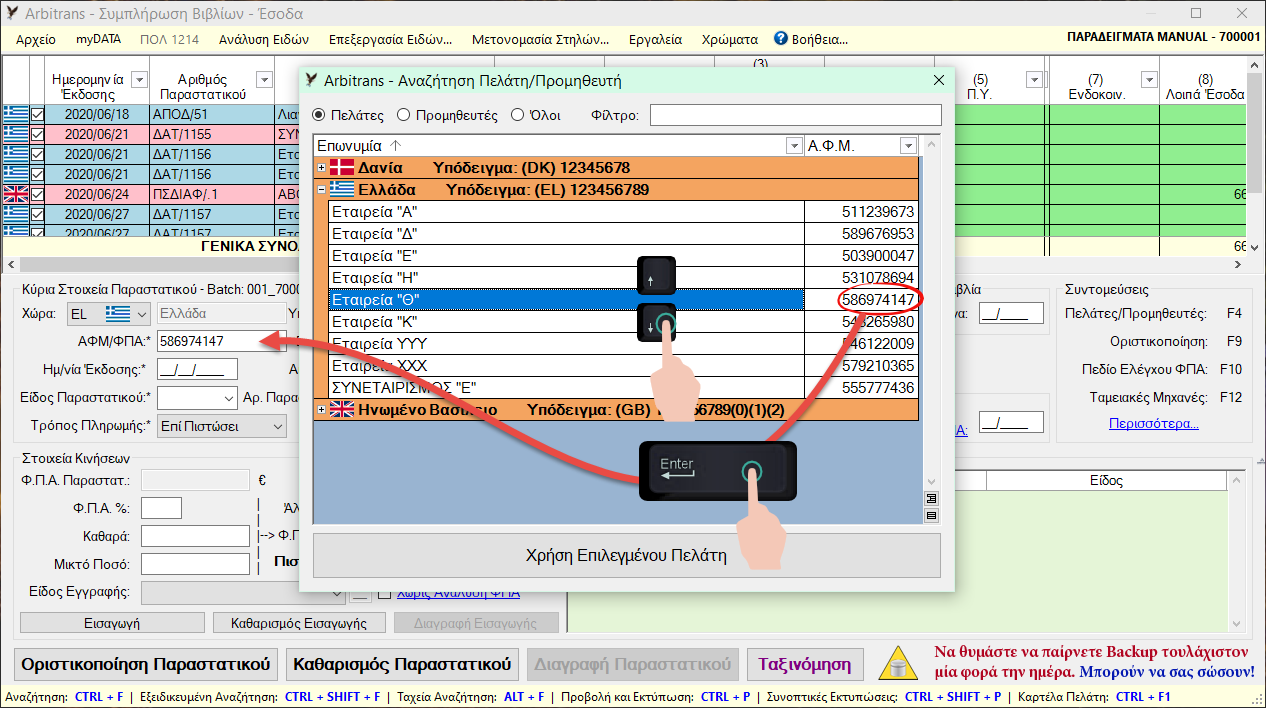Untick the checkbox of the ΔΑΤ/1155 row
Viewport: 1266px width, 708px height.
38,134
